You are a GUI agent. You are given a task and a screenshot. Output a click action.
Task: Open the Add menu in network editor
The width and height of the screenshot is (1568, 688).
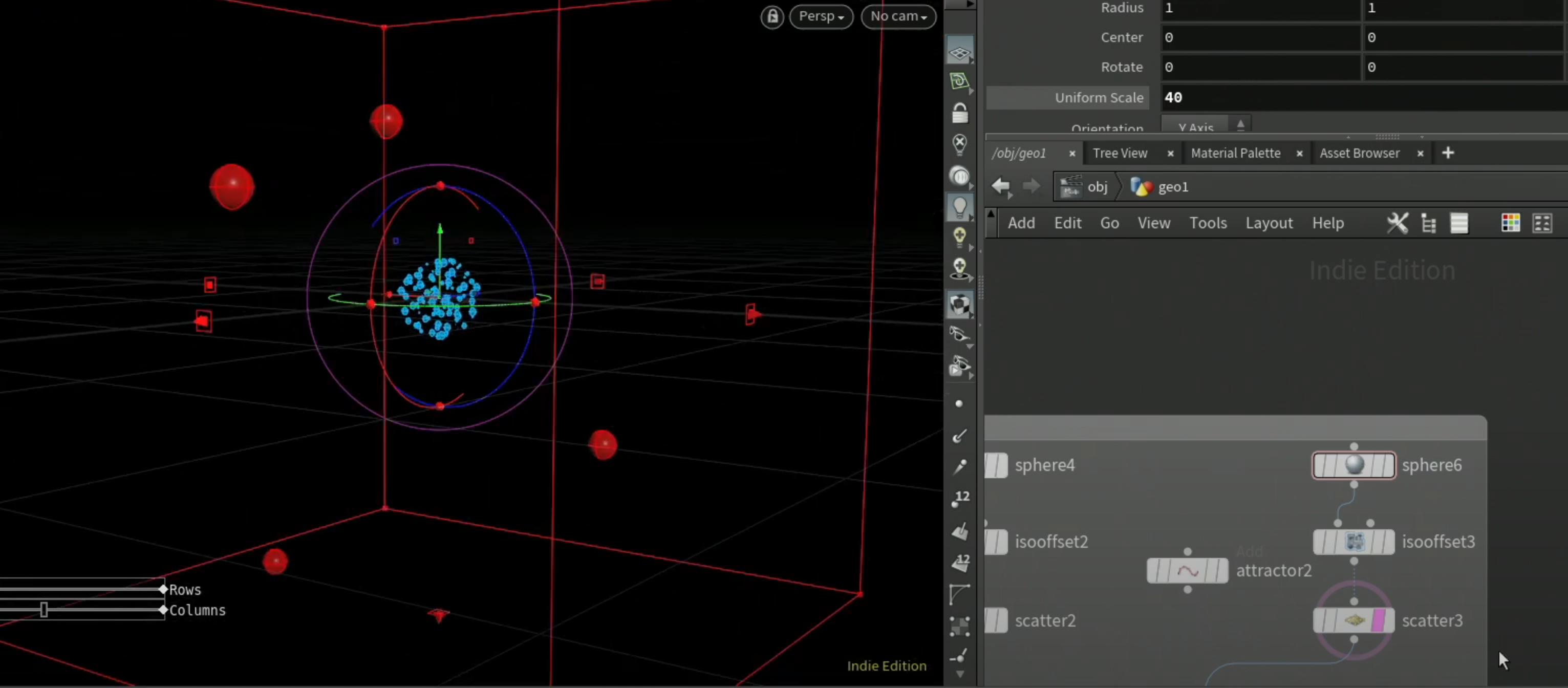tap(1021, 223)
